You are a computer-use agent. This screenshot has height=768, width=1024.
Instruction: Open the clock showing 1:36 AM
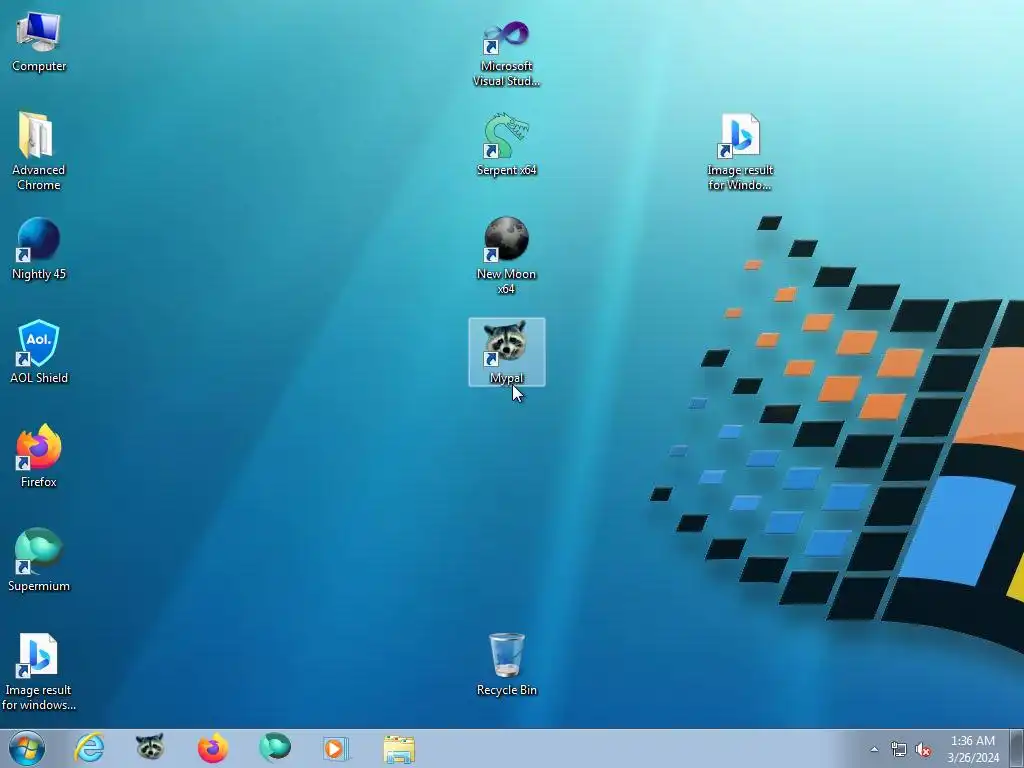[973, 749]
